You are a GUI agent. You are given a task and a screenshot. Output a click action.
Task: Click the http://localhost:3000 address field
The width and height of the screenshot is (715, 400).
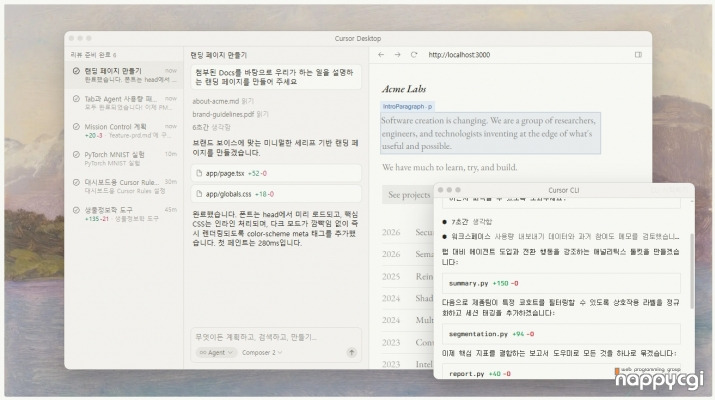coord(459,55)
